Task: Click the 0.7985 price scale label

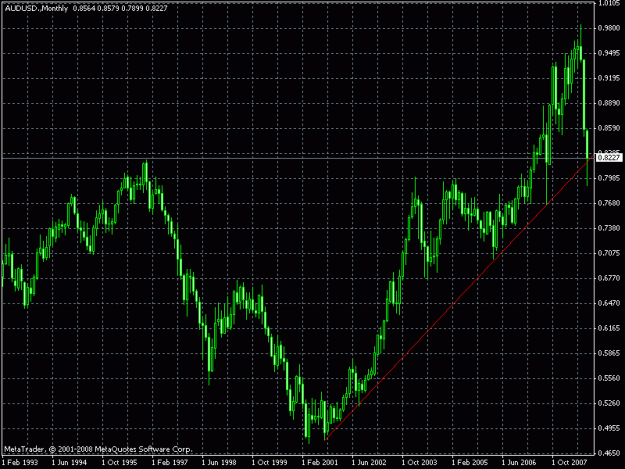Action: (609, 178)
